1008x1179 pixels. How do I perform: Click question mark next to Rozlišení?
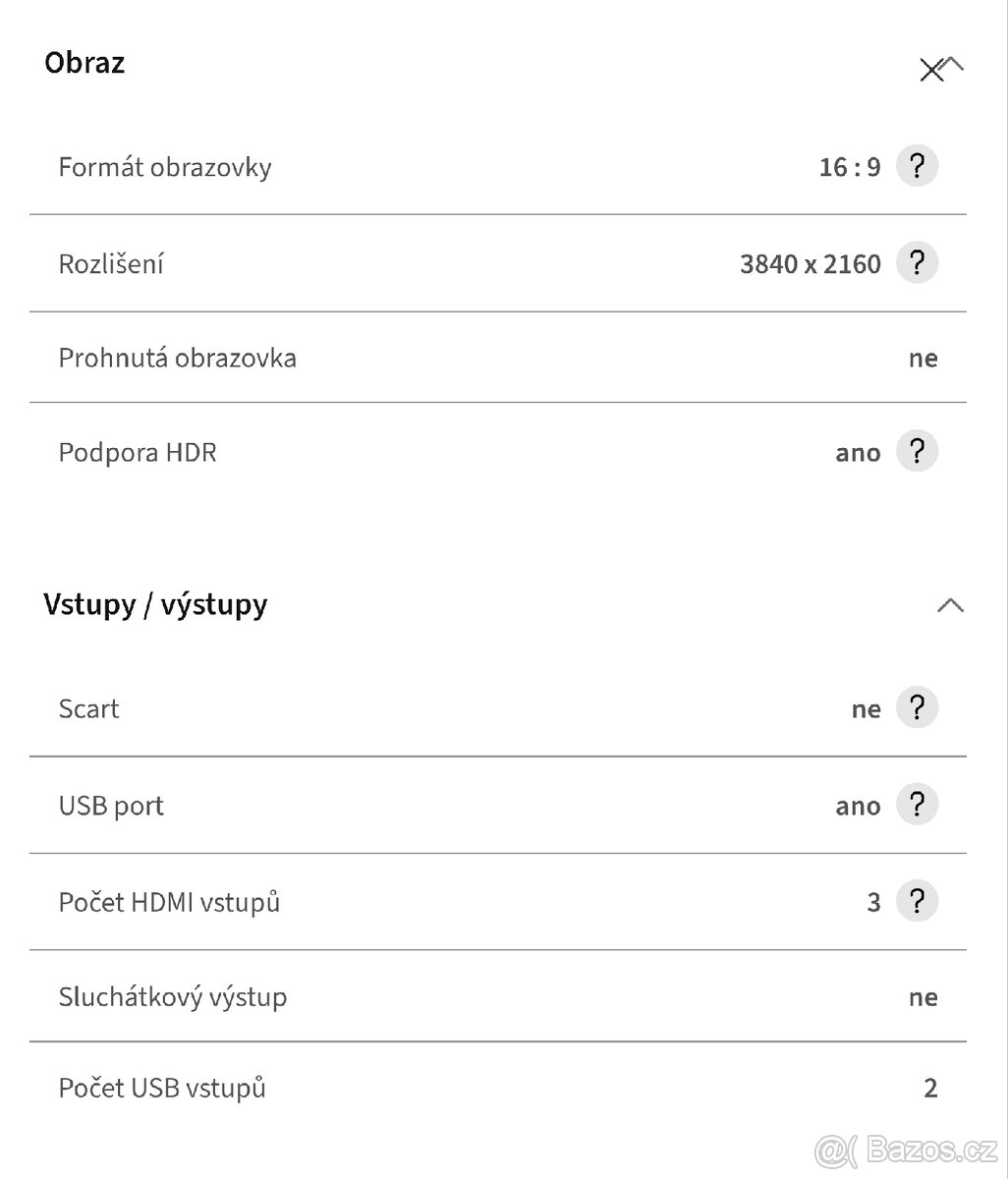point(917,263)
